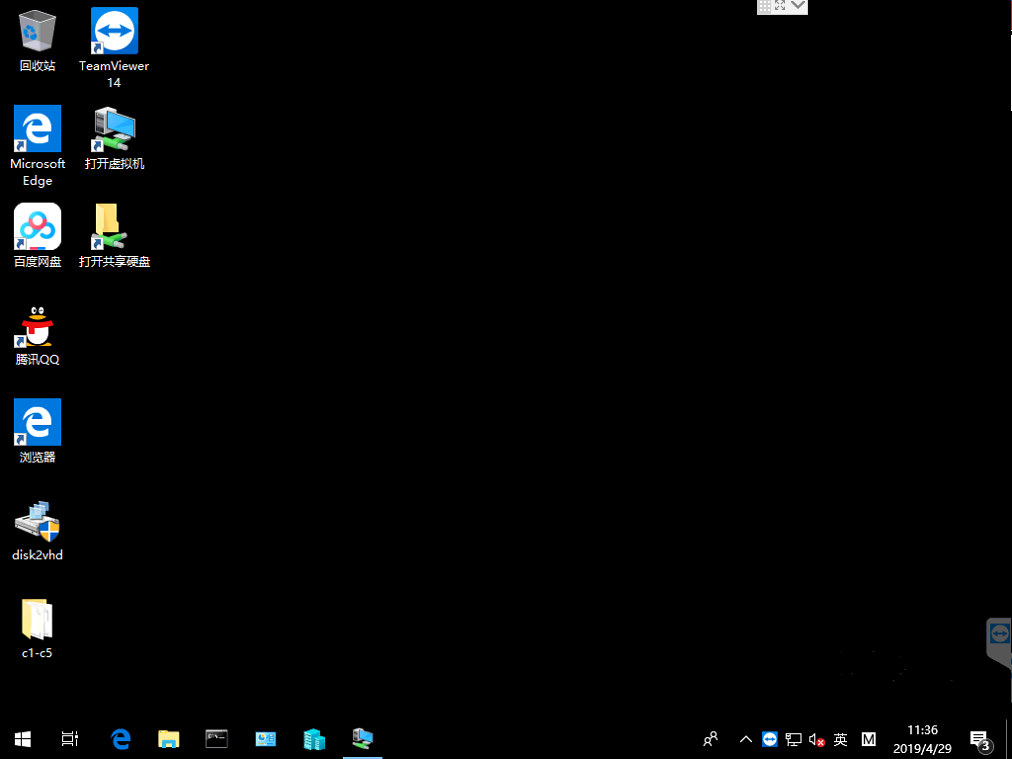The image size is (1012, 759).
Task: Click the TeamViewer tray icon
Action: pos(769,739)
